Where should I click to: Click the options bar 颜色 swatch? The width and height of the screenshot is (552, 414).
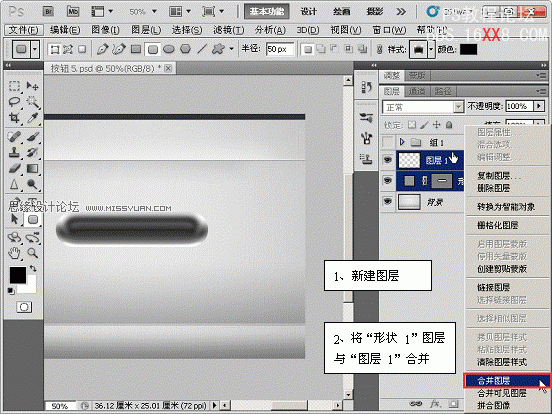click(x=468, y=50)
